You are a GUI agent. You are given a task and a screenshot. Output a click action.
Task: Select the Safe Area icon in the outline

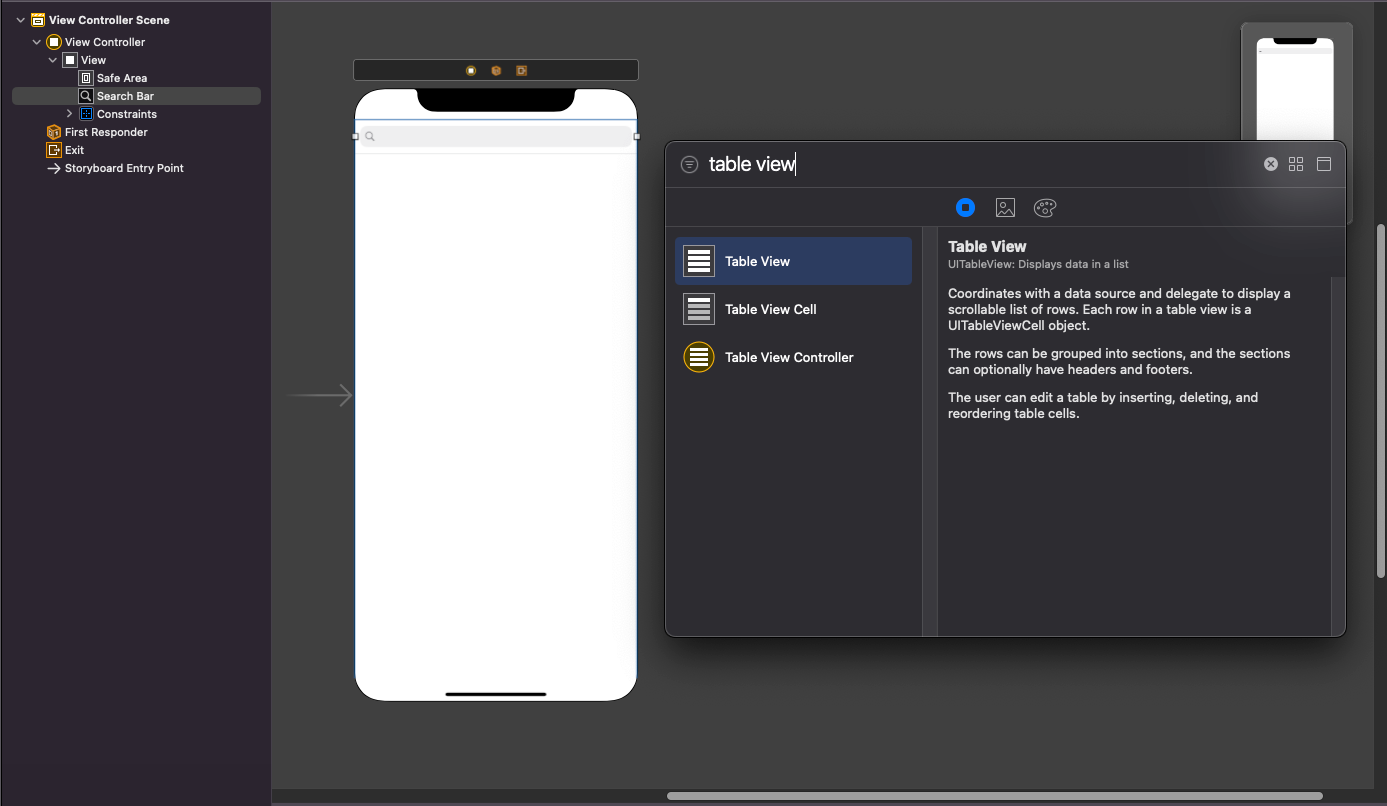coord(86,78)
